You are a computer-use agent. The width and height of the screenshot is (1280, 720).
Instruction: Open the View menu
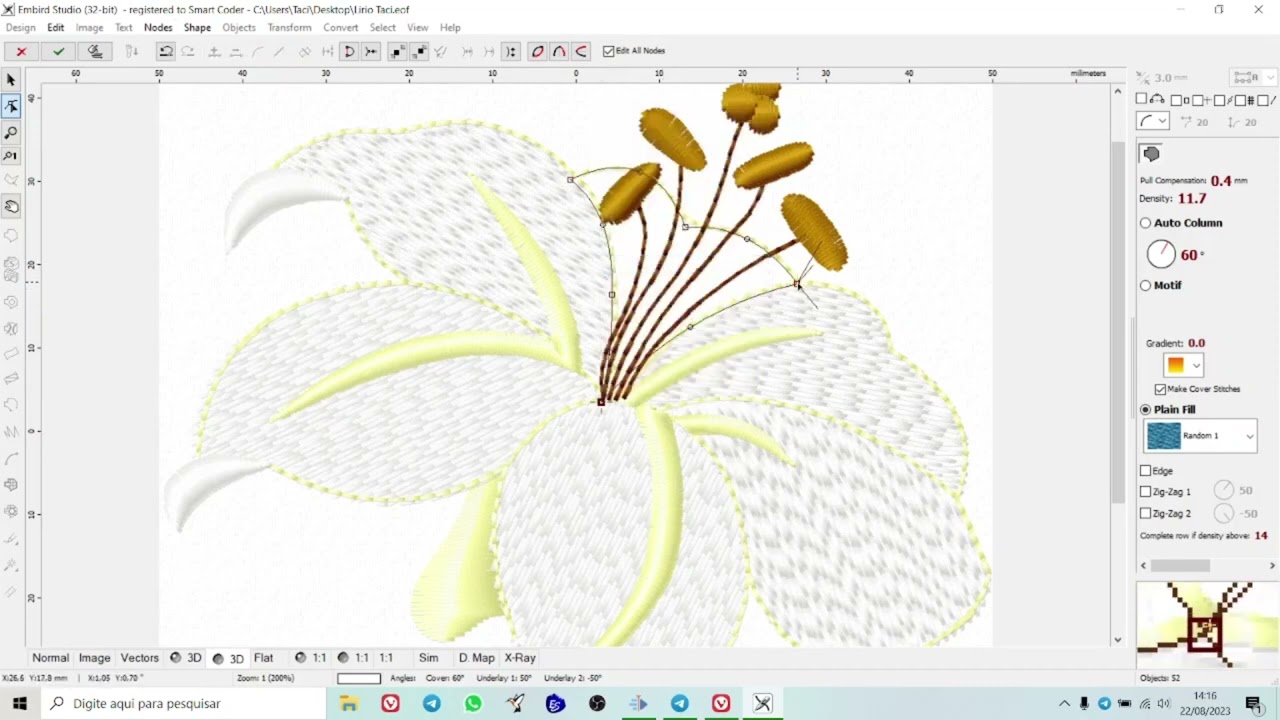(418, 28)
